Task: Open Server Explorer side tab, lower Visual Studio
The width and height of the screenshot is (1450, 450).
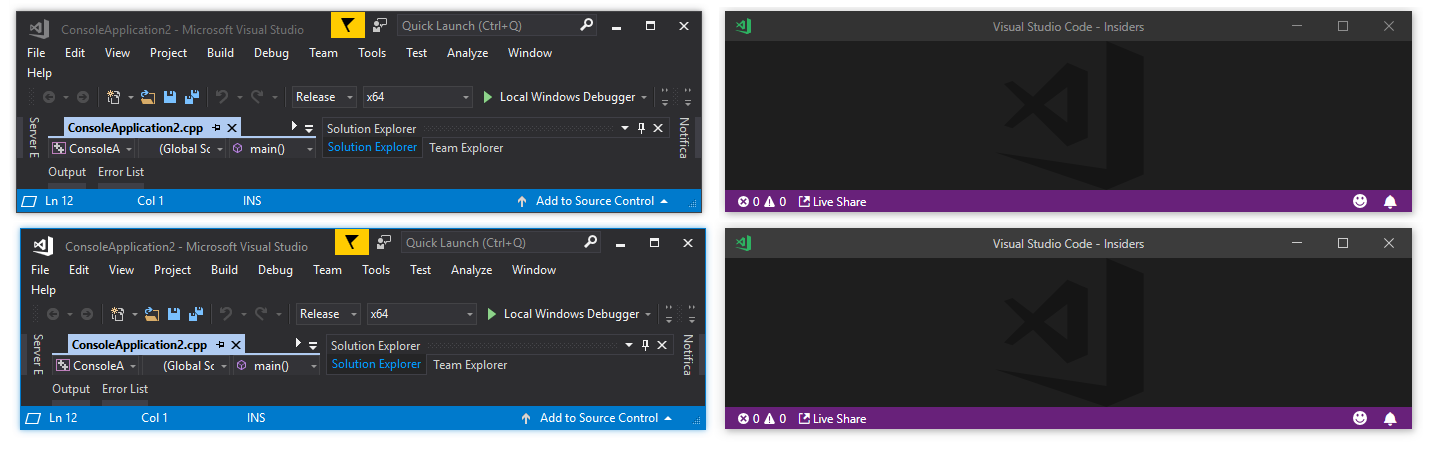Action: click(38, 356)
